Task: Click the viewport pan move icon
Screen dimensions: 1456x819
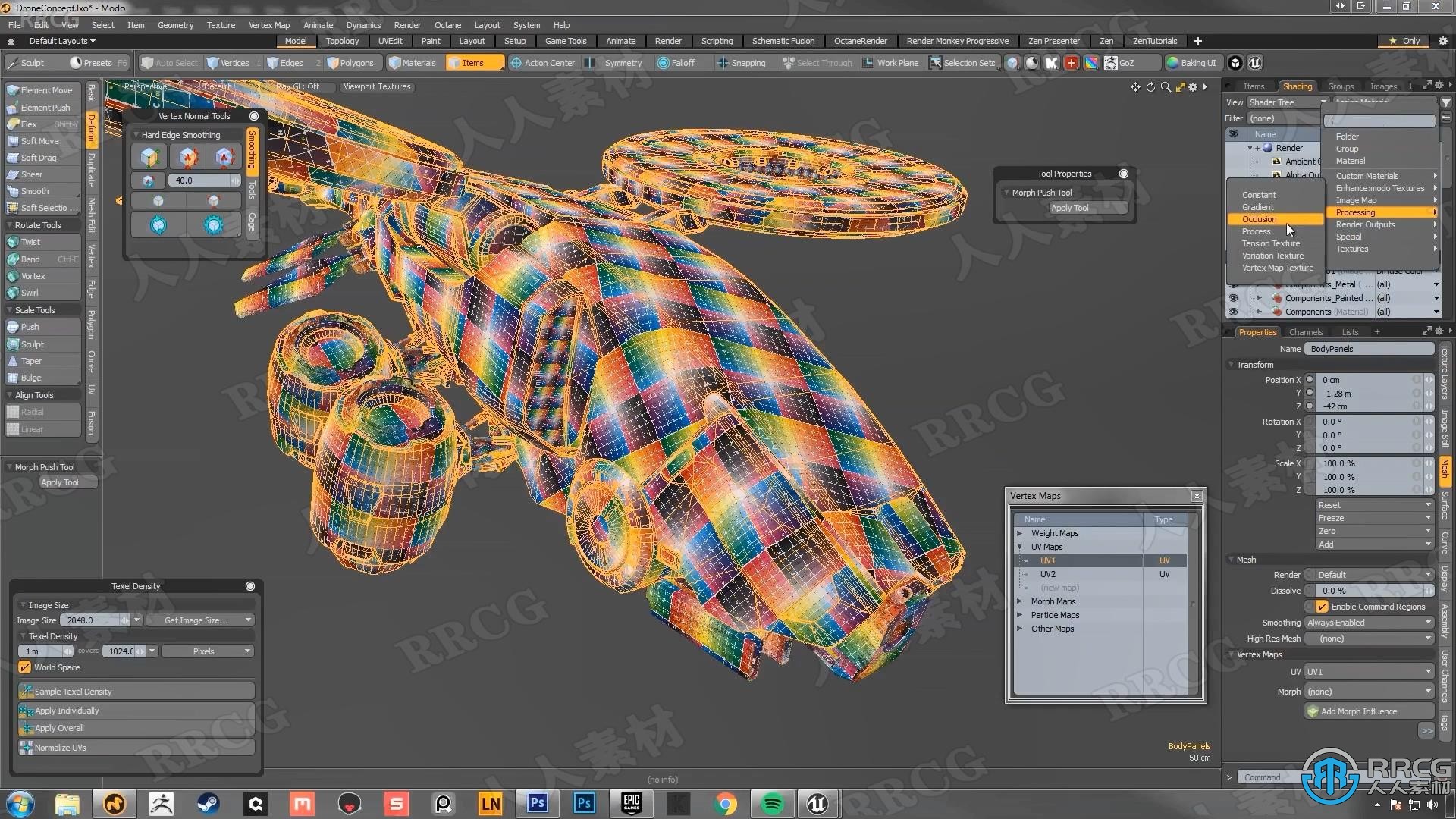Action: 1135,87
